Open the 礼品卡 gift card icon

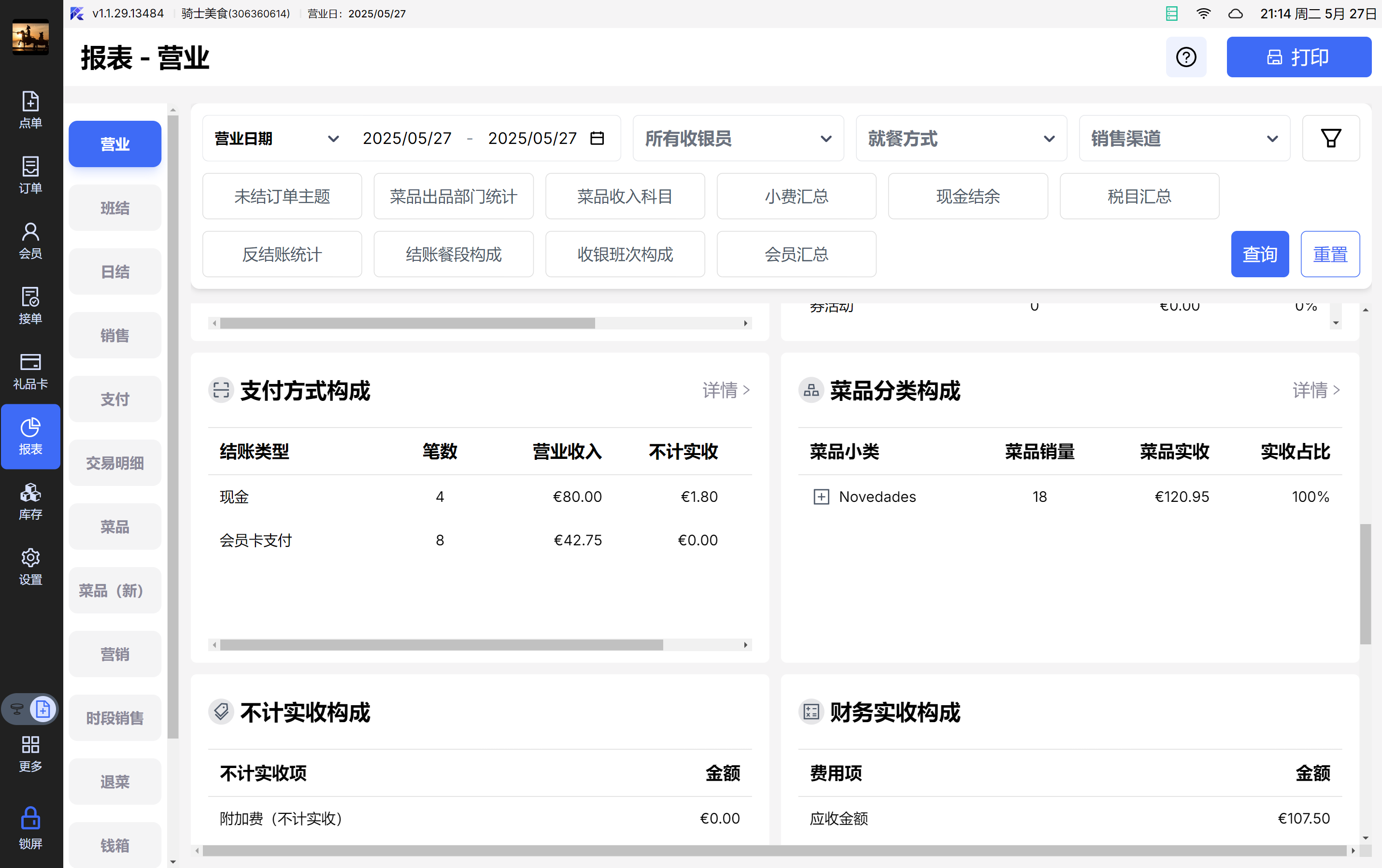[30, 371]
